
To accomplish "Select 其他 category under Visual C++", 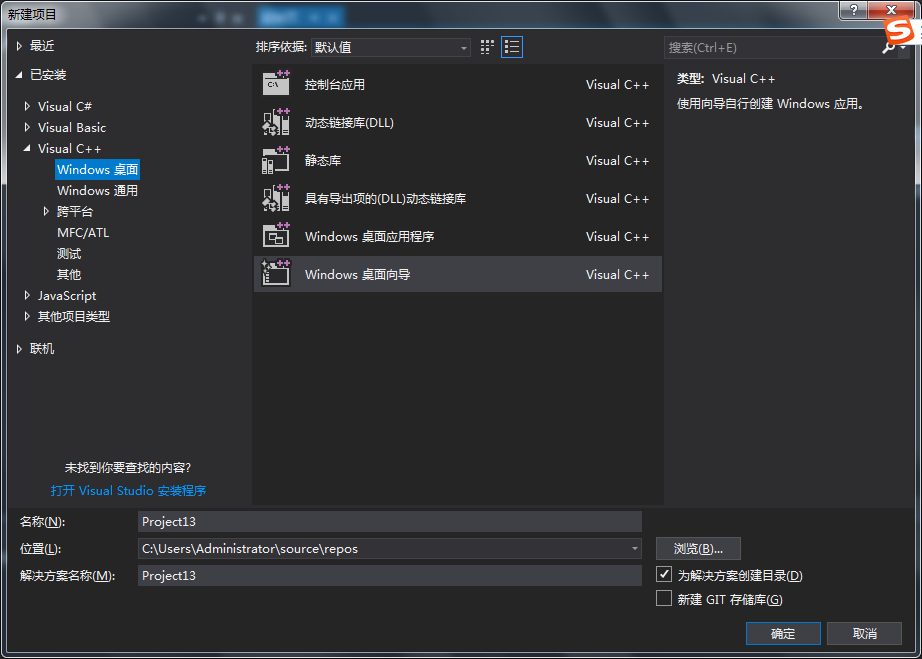I will point(69,275).
